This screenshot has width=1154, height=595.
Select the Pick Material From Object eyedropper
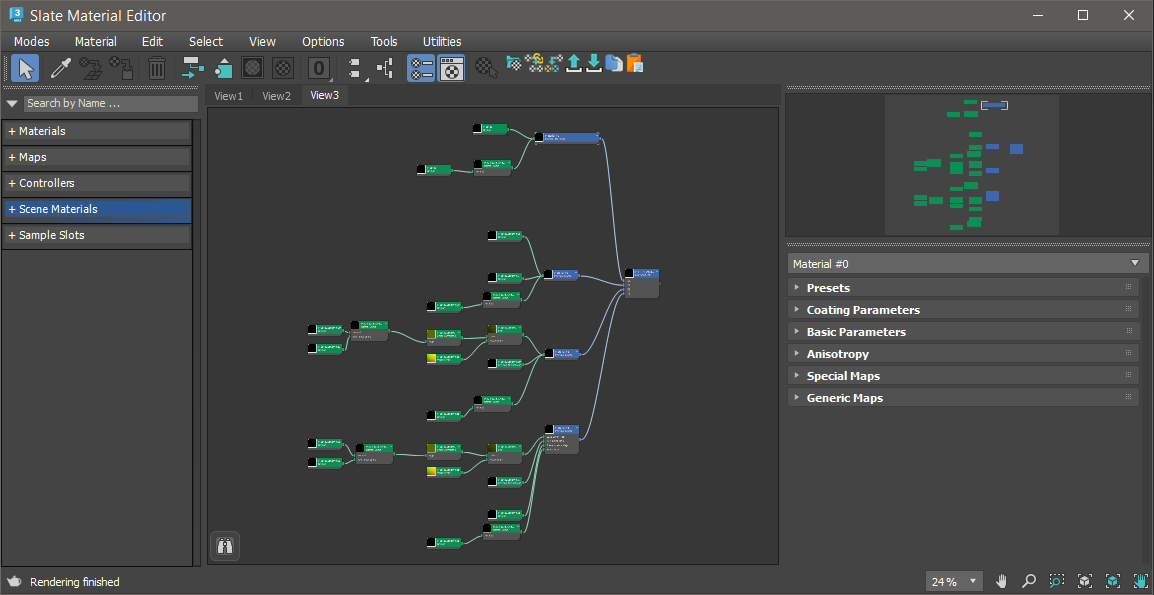(61, 68)
